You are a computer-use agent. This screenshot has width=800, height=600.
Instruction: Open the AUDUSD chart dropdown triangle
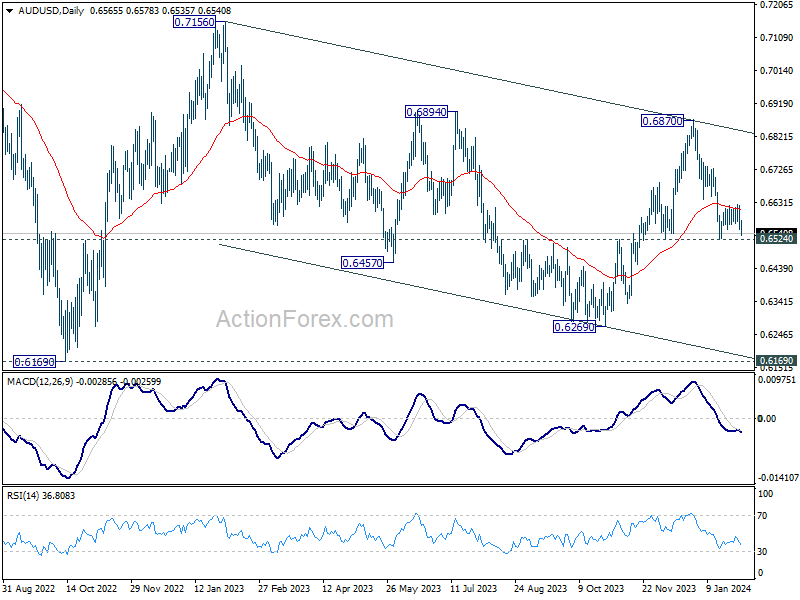[x=9, y=11]
